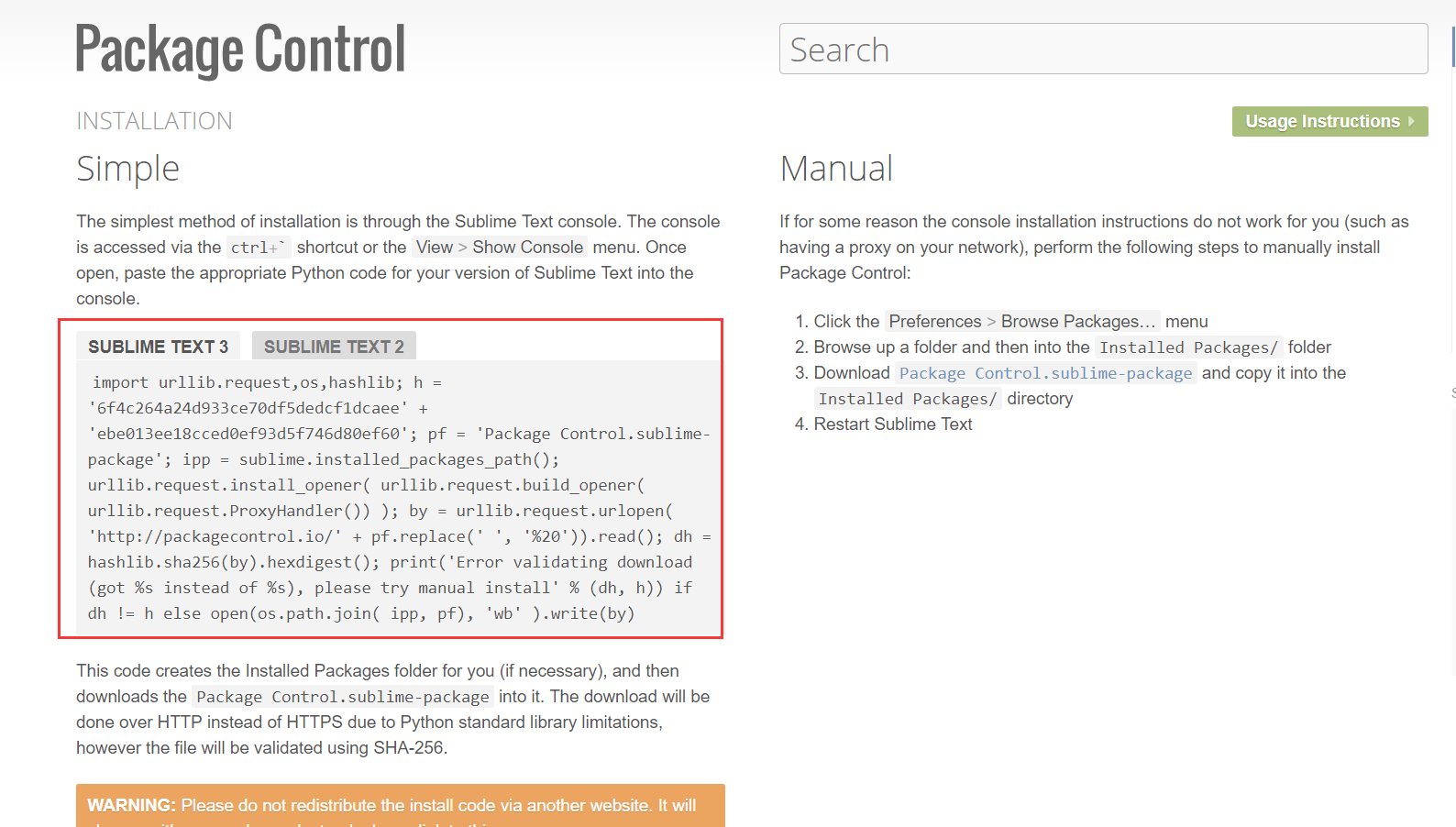Click the 'View > Show Console' menu text

(x=500, y=248)
